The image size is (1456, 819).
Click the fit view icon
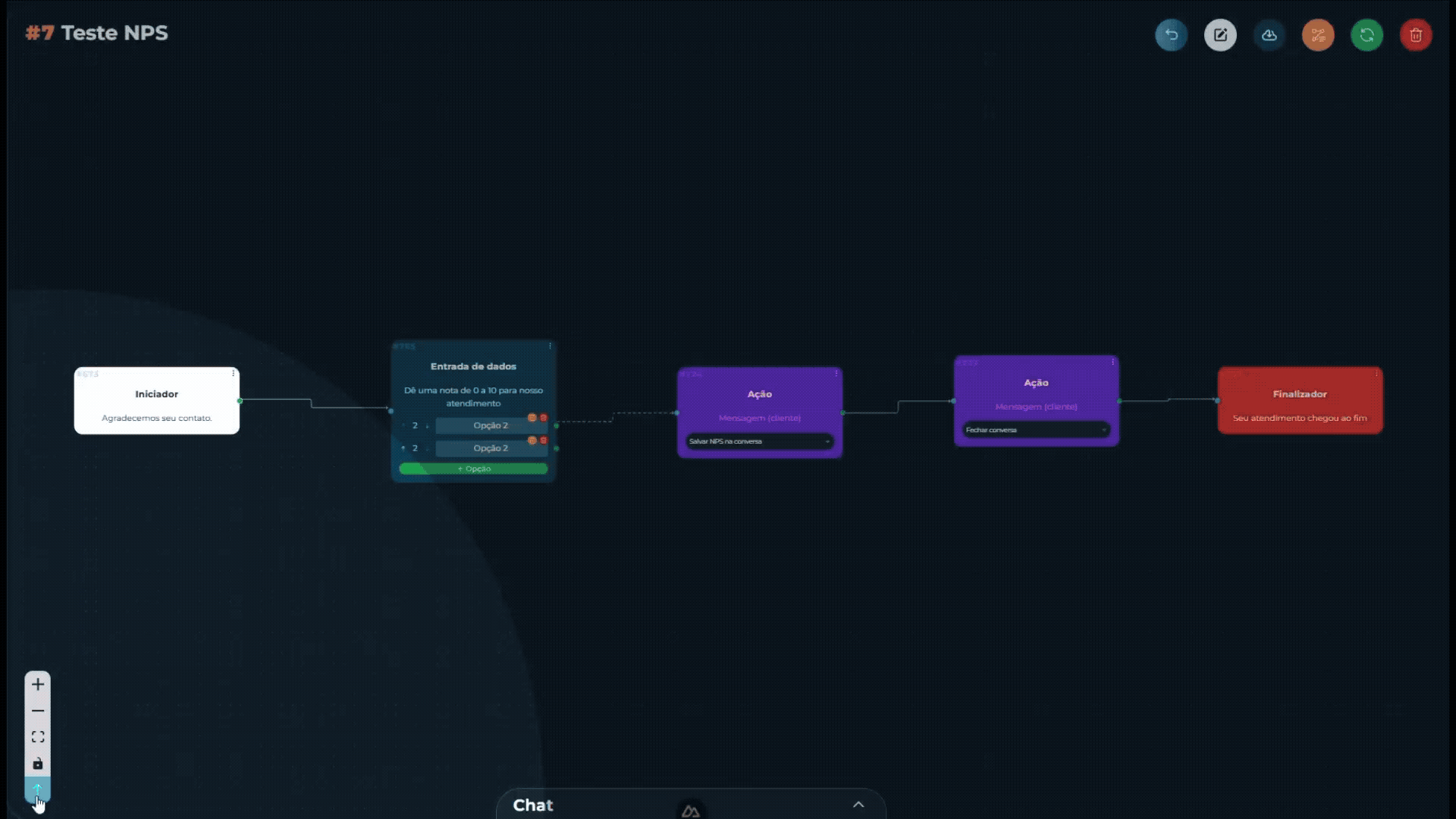(38, 737)
